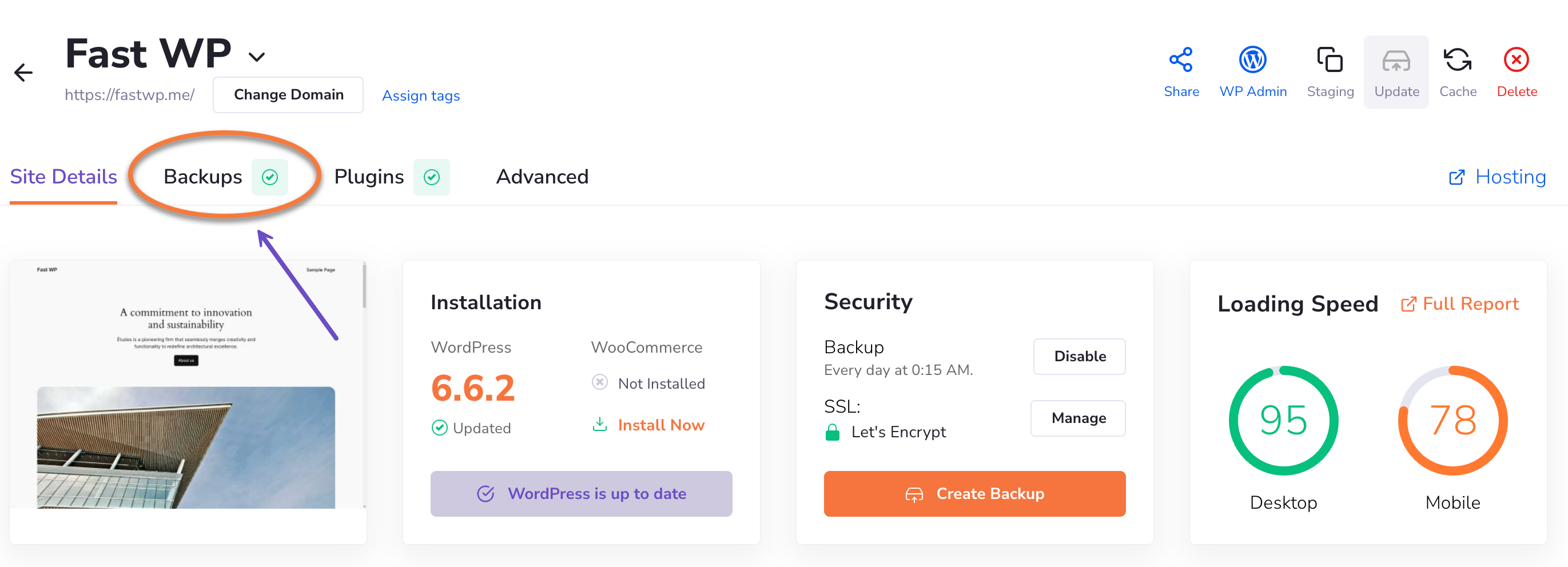The width and height of the screenshot is (1568, 567).
Task: Expand the Fast WP site dropdown
Action: point(257,57)
